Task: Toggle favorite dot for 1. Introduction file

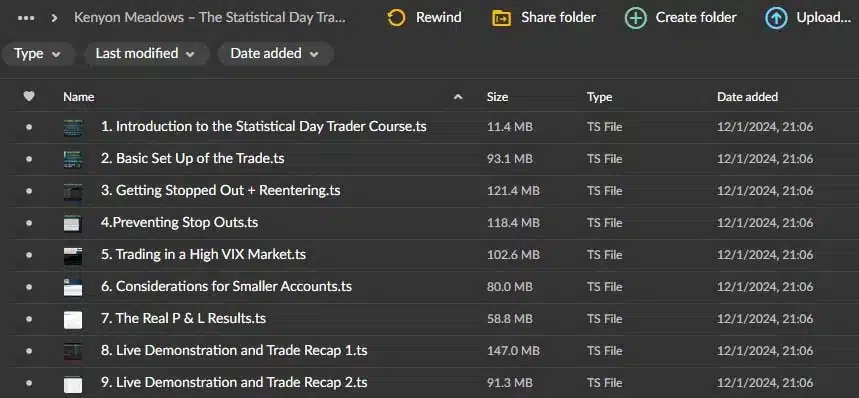Action: click(29, 127)
